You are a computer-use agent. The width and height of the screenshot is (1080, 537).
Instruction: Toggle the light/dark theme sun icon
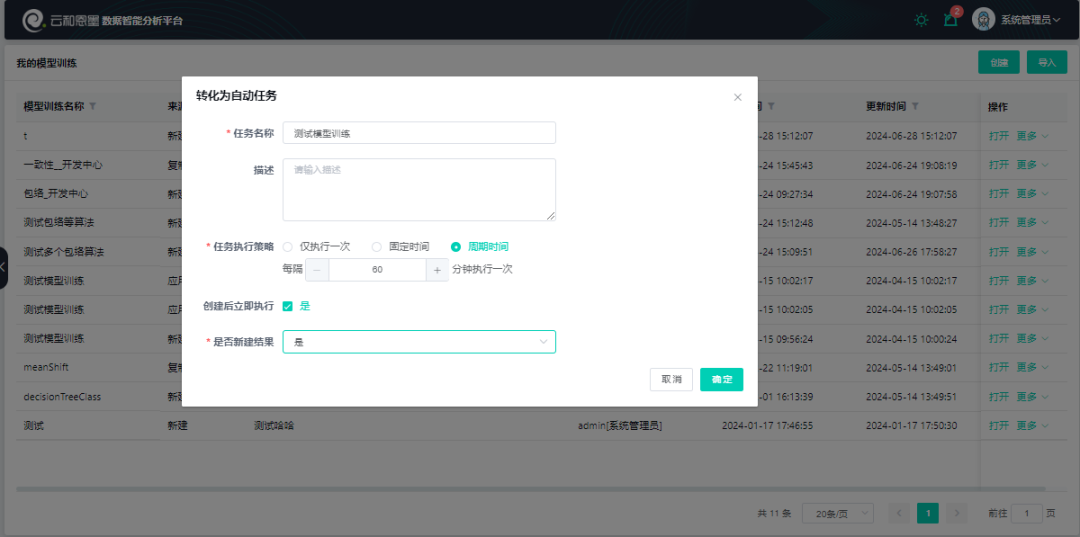coord(921,20)
